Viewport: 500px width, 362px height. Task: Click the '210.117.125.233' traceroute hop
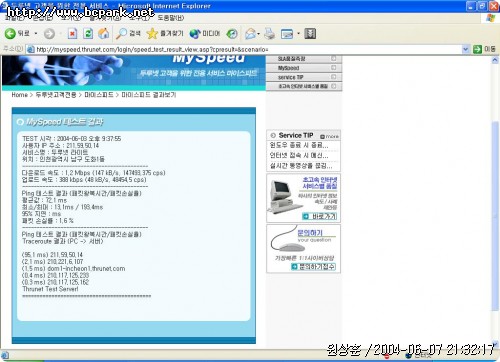tap(56, 275)
